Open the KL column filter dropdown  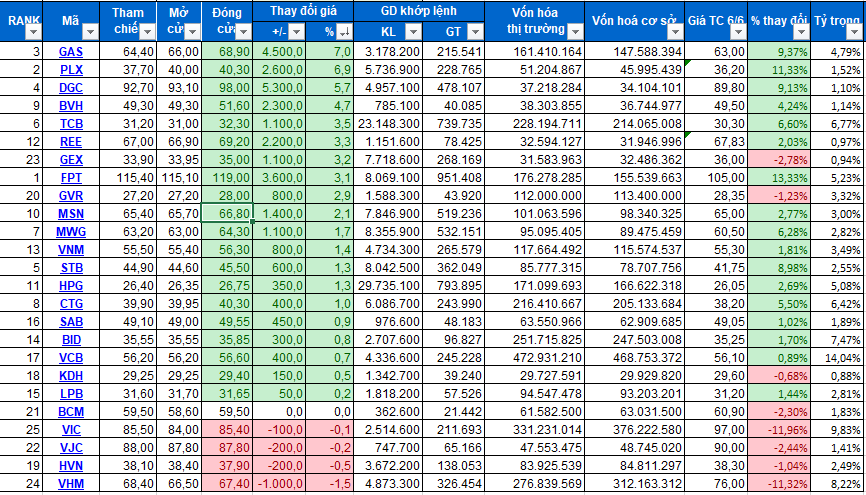pyautogui.click(x=413, y=33)
